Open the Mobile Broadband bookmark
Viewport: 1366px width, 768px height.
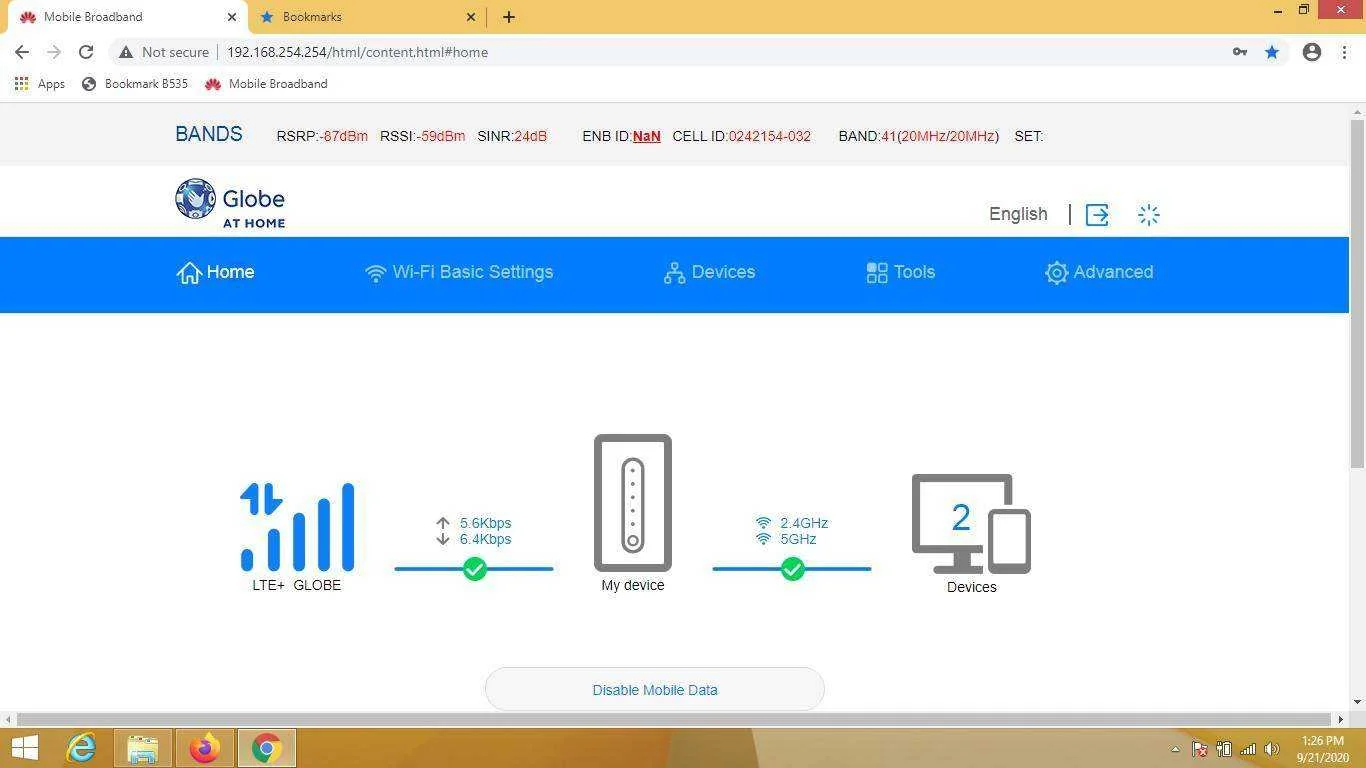(x=266, y=84)
